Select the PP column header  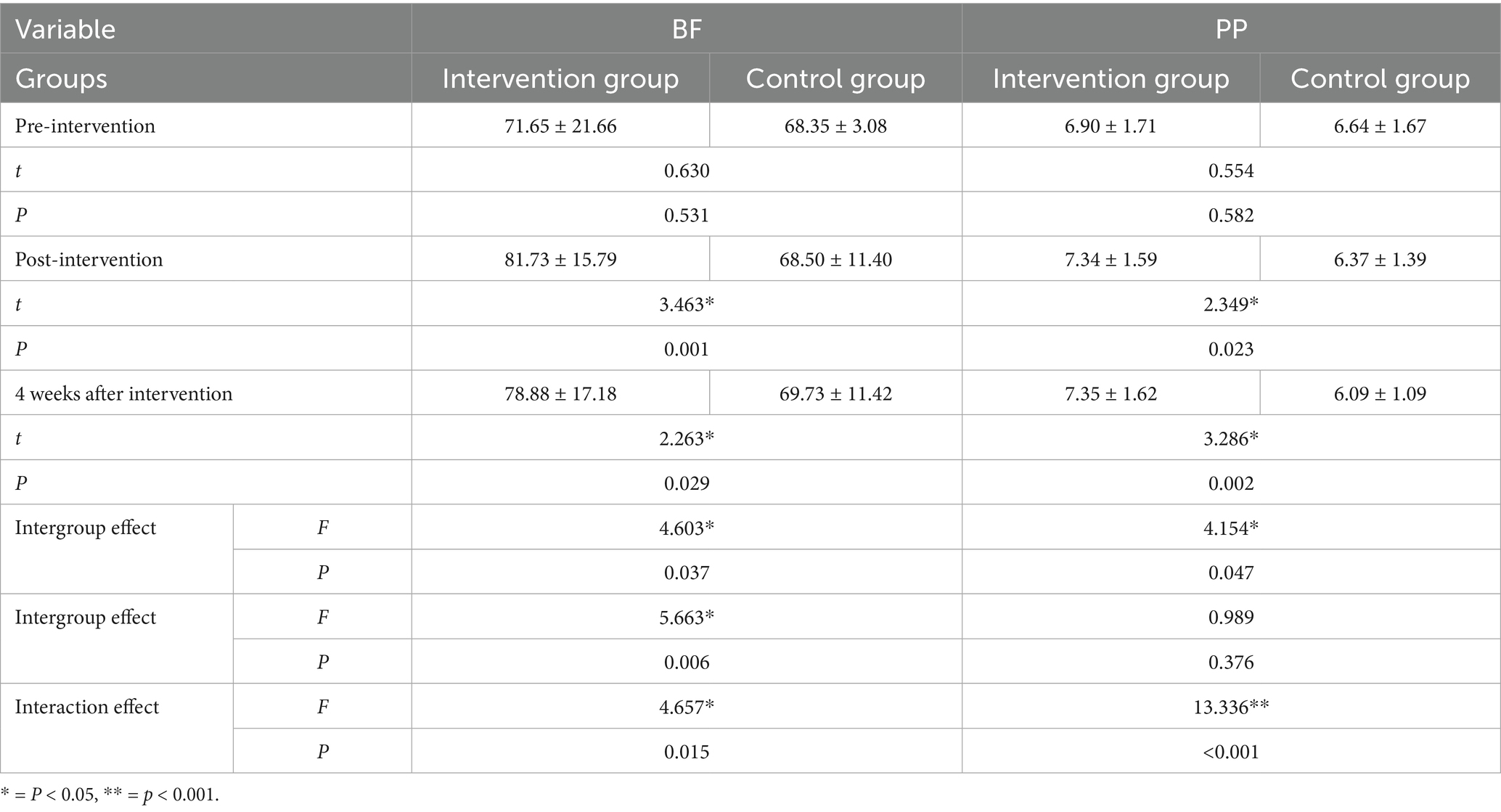point(1231,30)
